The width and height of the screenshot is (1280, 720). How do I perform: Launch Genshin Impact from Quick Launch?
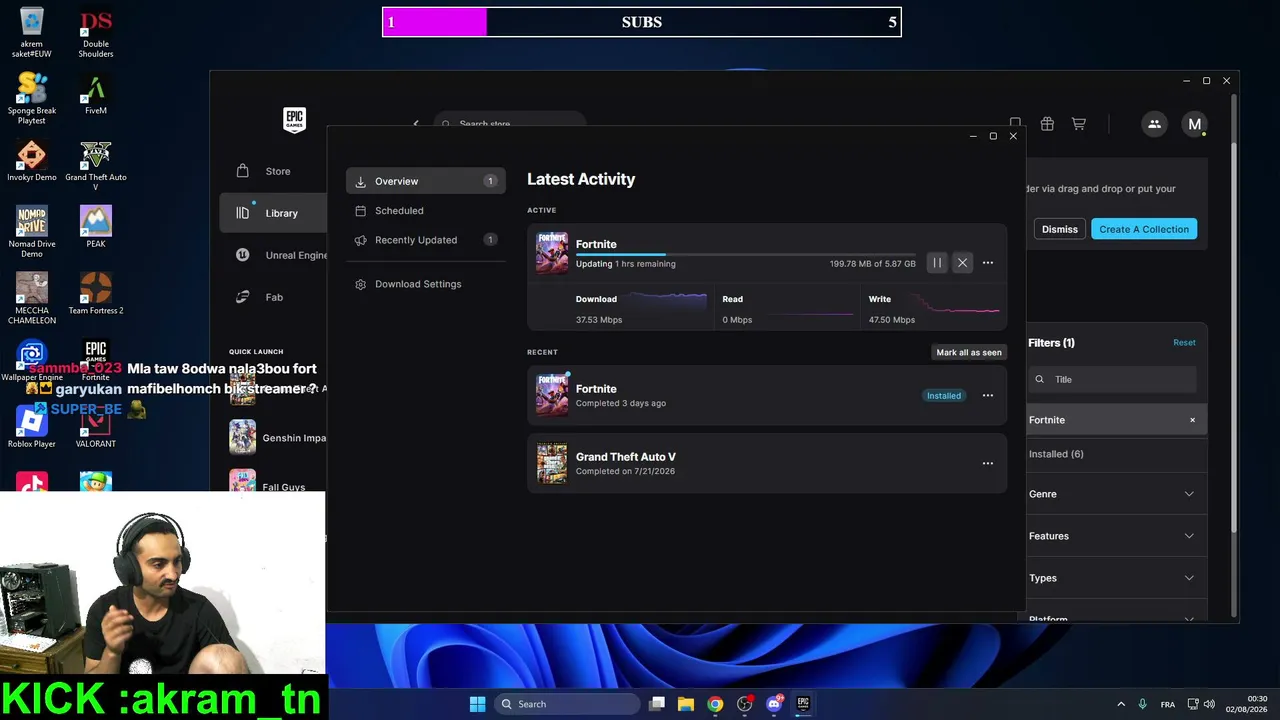coord(277,437)
